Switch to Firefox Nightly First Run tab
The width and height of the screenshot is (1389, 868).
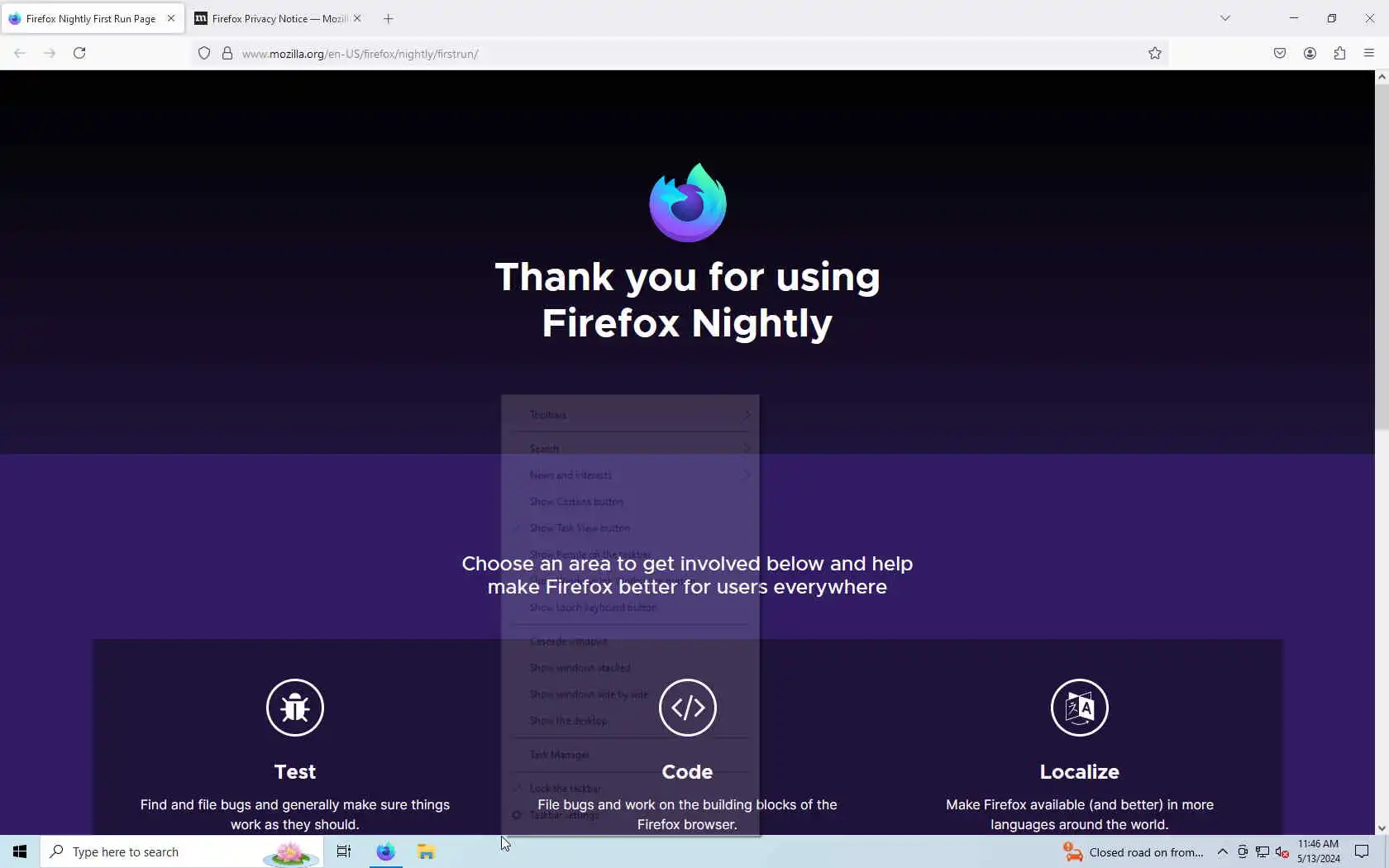(91, 18)
